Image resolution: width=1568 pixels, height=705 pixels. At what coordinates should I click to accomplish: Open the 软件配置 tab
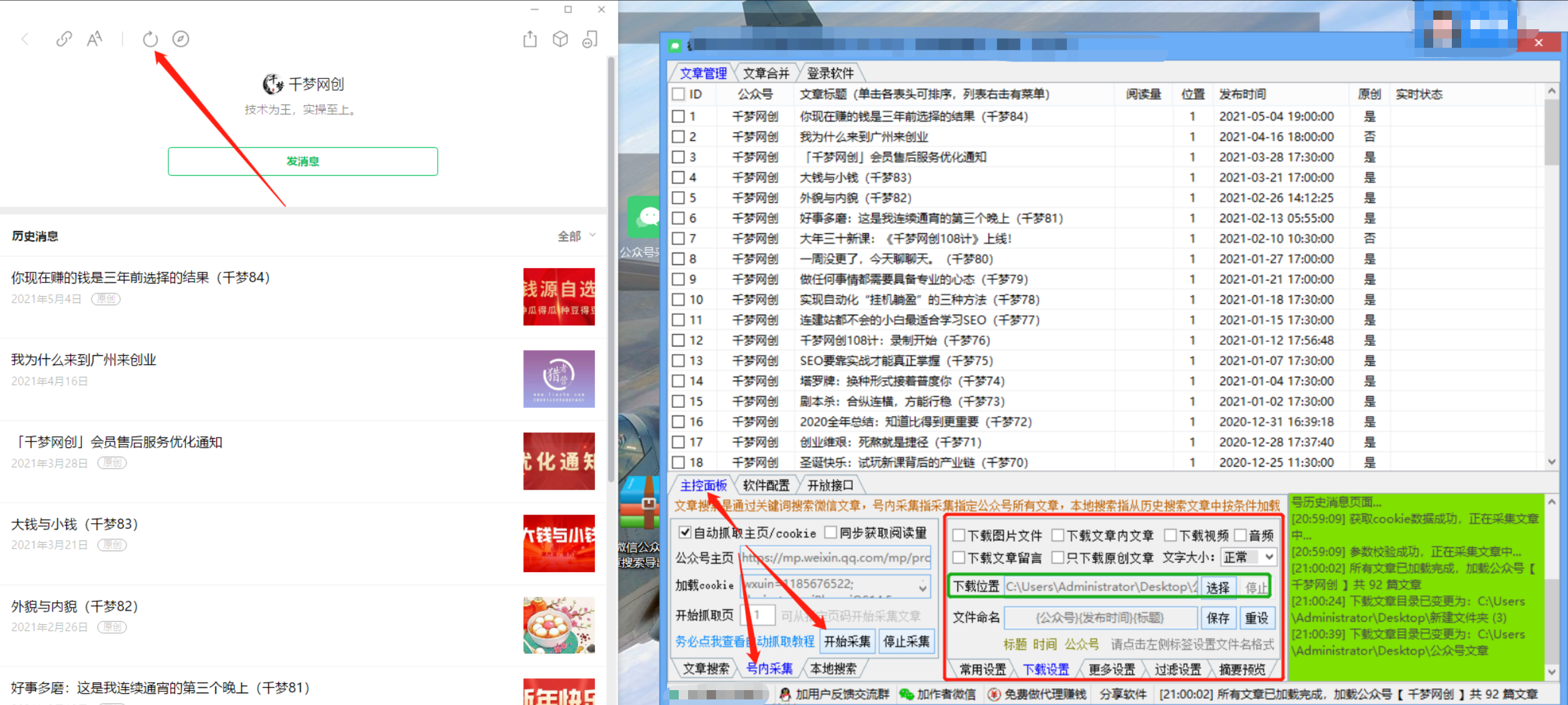766,485
